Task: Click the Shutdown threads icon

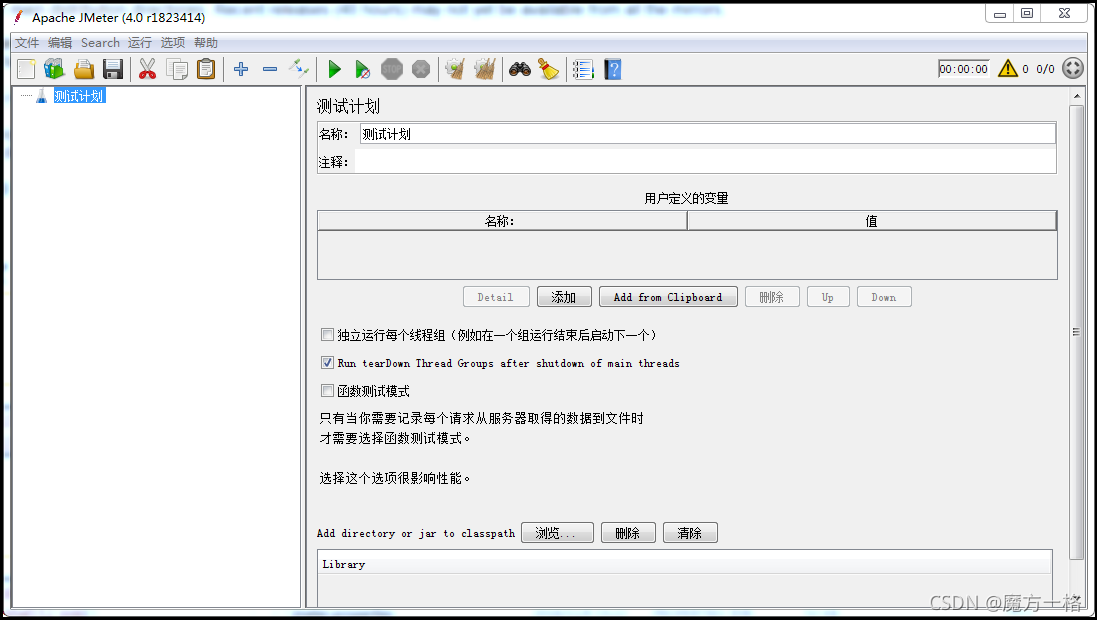Action: [420, 69]
